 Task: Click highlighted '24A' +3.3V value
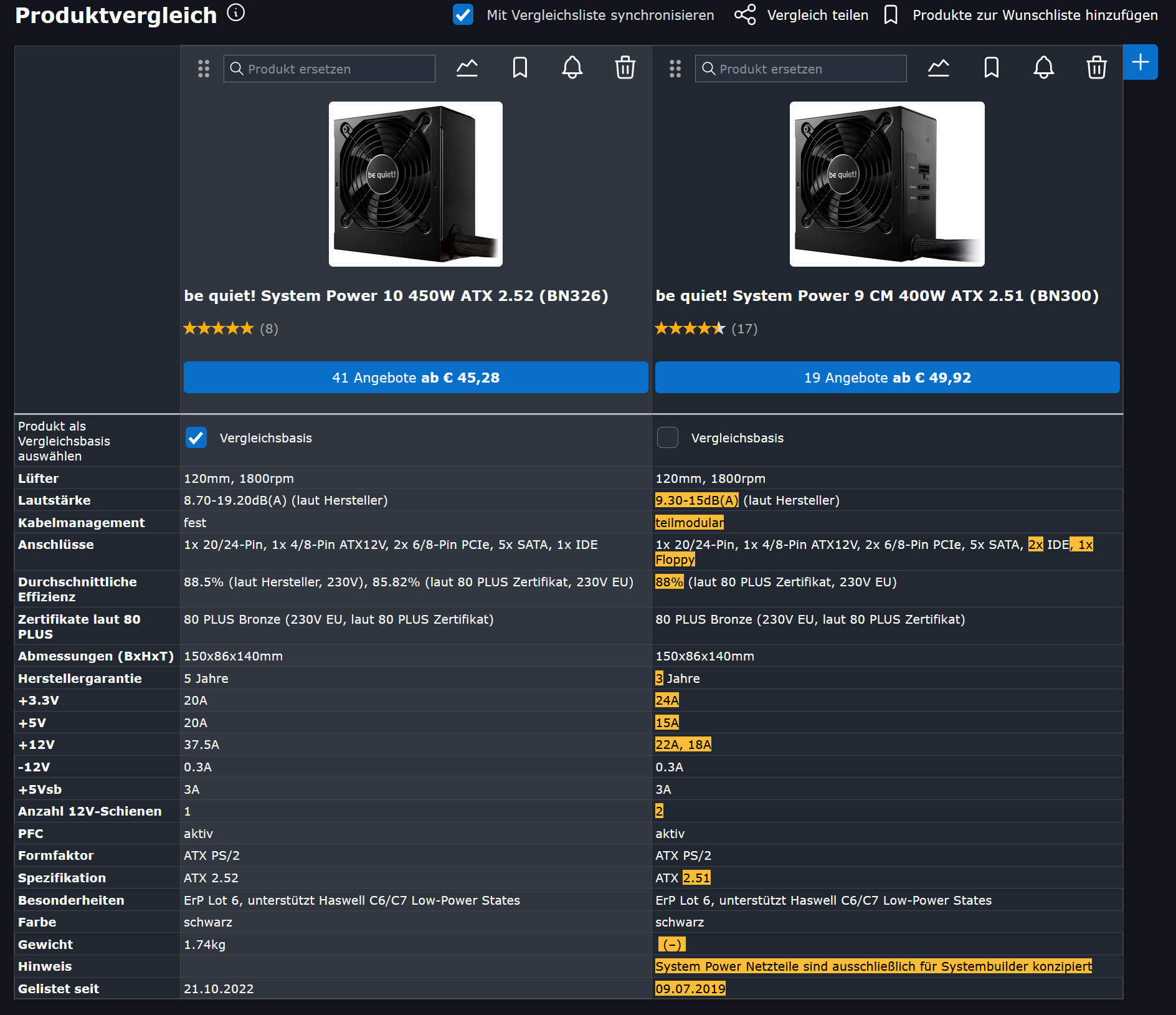[667, 700]
